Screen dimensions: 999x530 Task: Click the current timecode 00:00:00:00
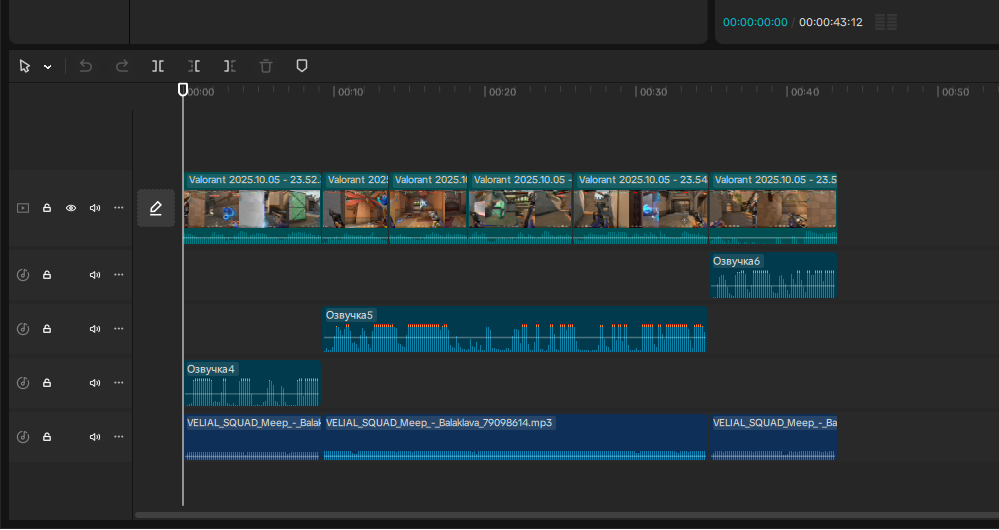click(755, 22)
